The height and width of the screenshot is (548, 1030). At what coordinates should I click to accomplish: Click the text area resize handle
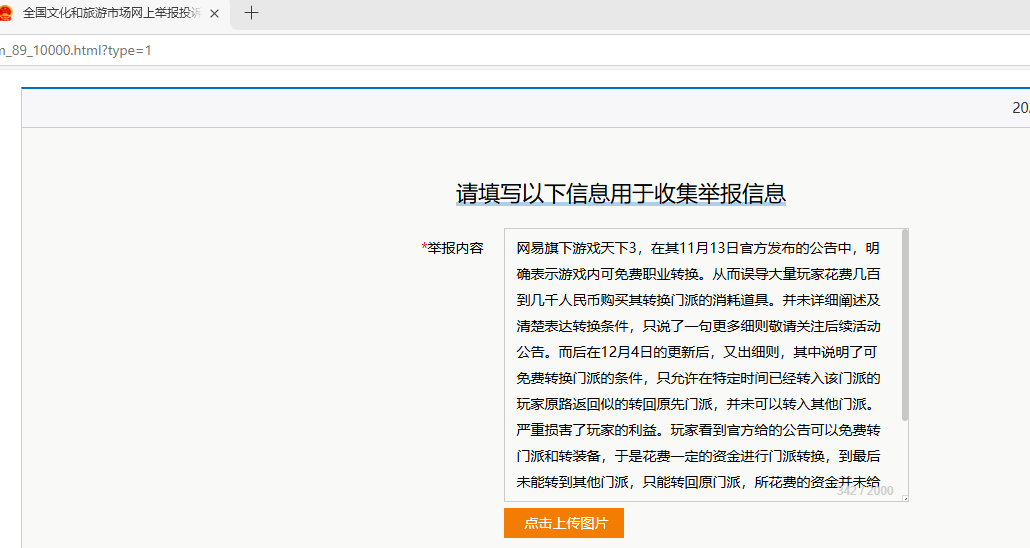click(x=905, y=498)
